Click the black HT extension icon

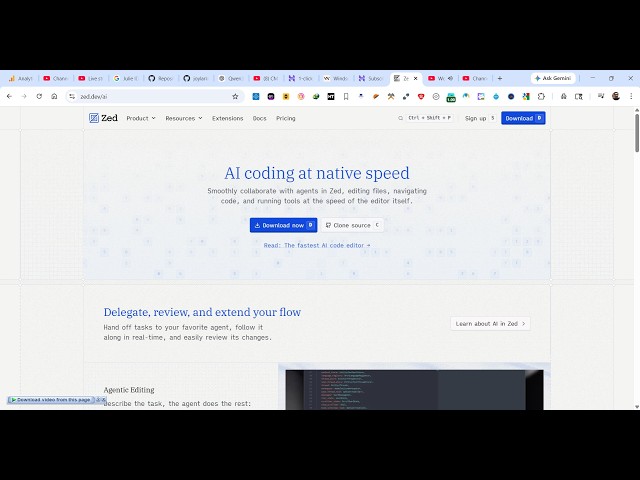point(331,96)
